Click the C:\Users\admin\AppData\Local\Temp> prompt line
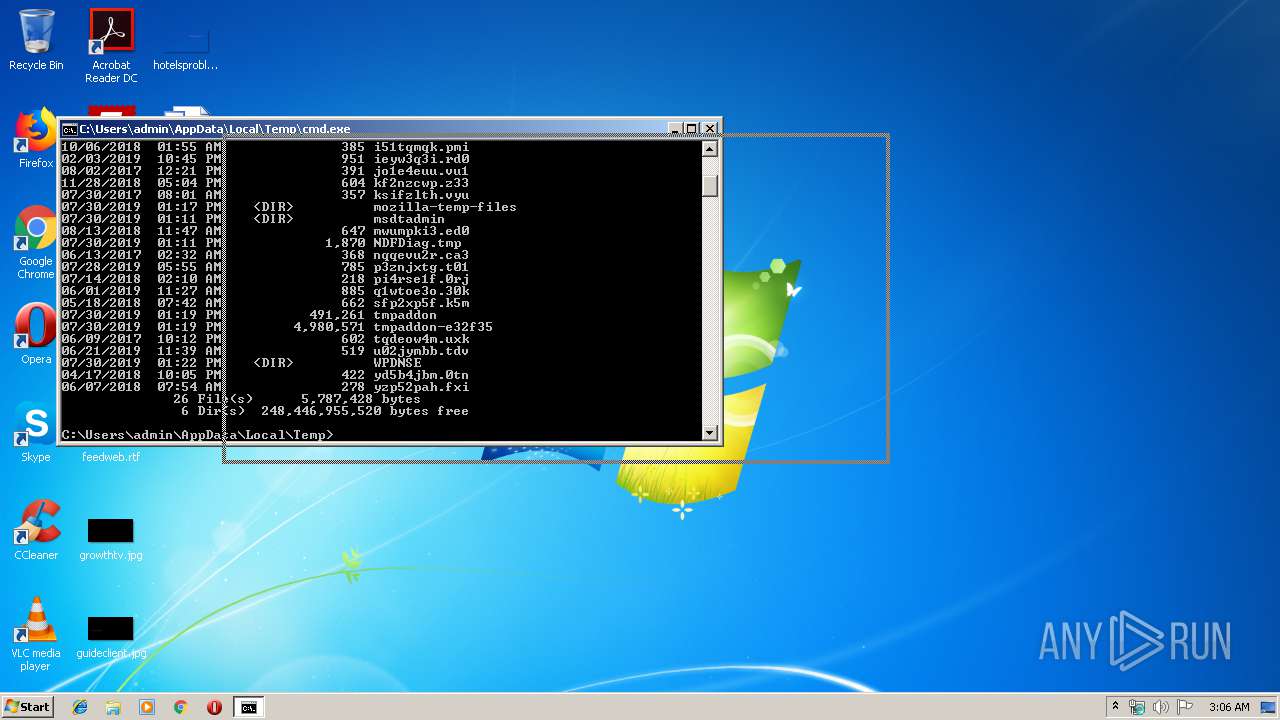 pyautogui.click(x=197, y=435)
